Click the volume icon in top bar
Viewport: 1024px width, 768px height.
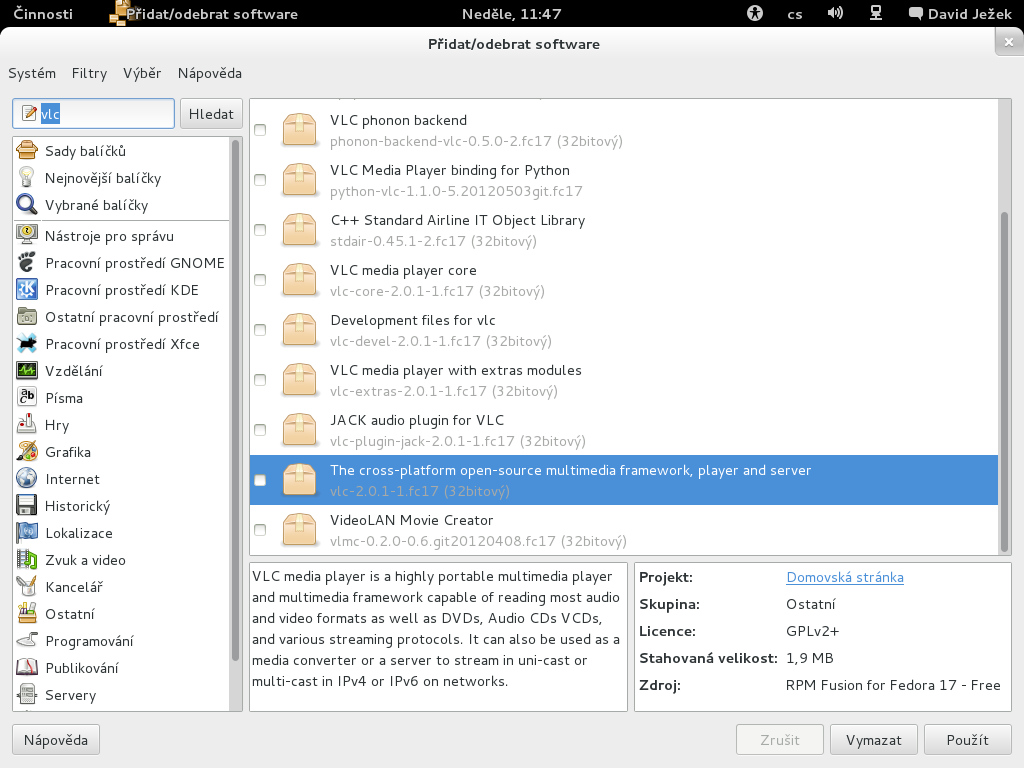(x=835, y=14)
